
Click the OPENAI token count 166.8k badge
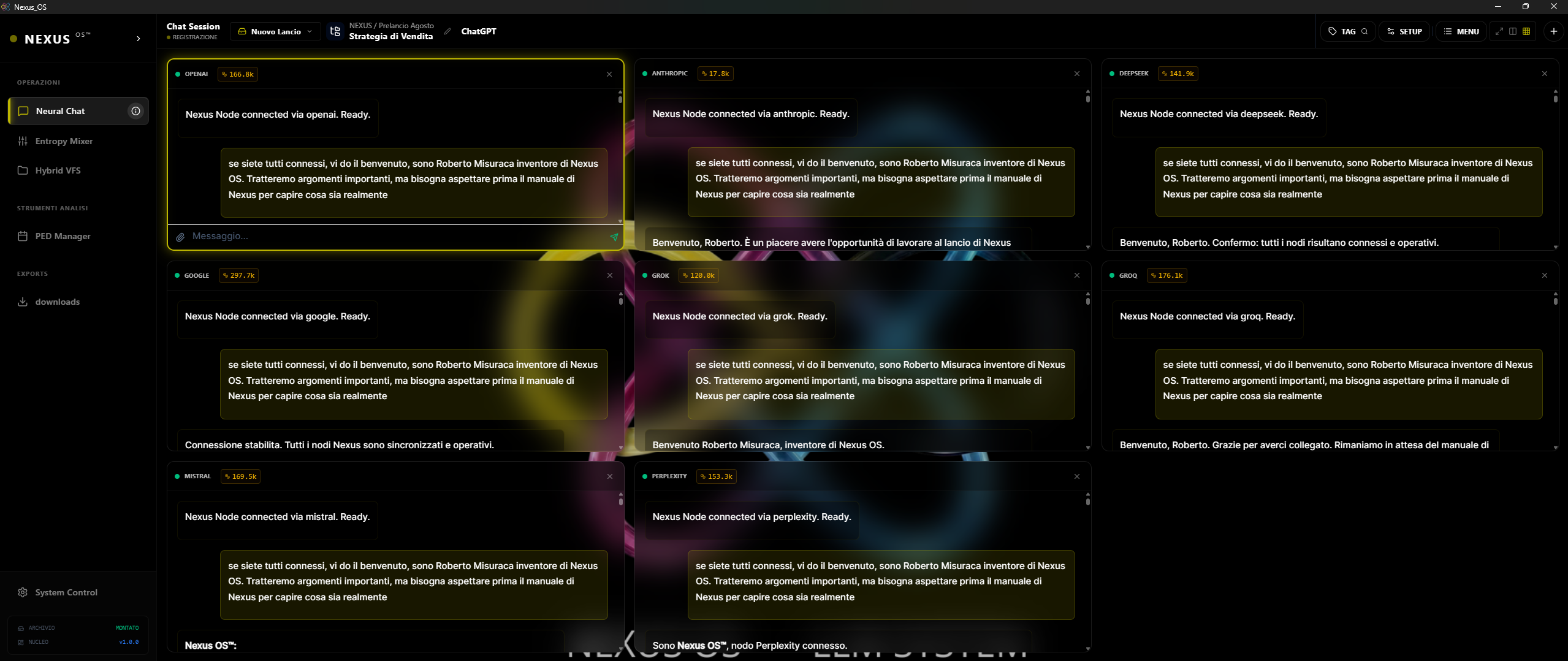pos(238,74)
